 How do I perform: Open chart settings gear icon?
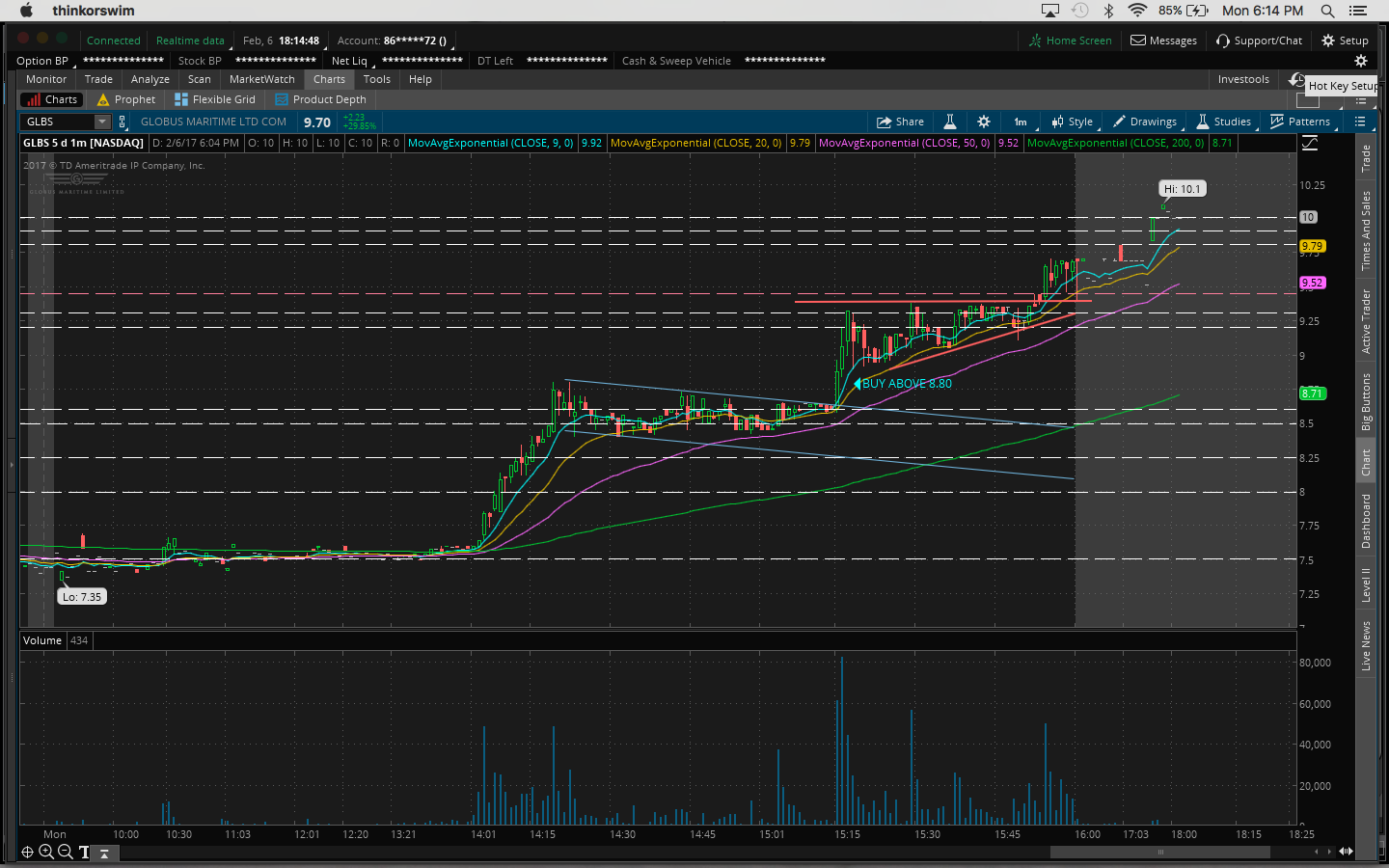coord(983,122)
